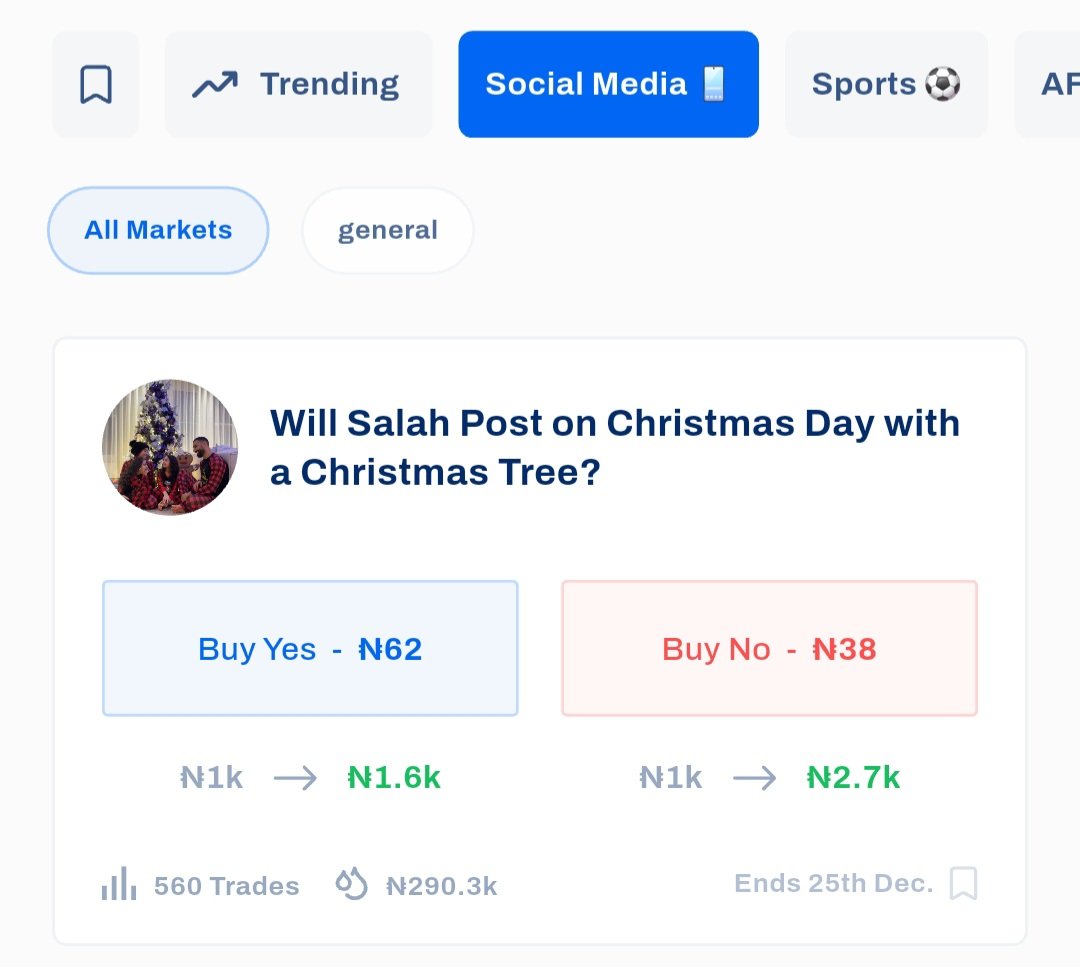1080x967 pixels.
Task: Click the liquidity droplet icon
Action: (351, 884)
